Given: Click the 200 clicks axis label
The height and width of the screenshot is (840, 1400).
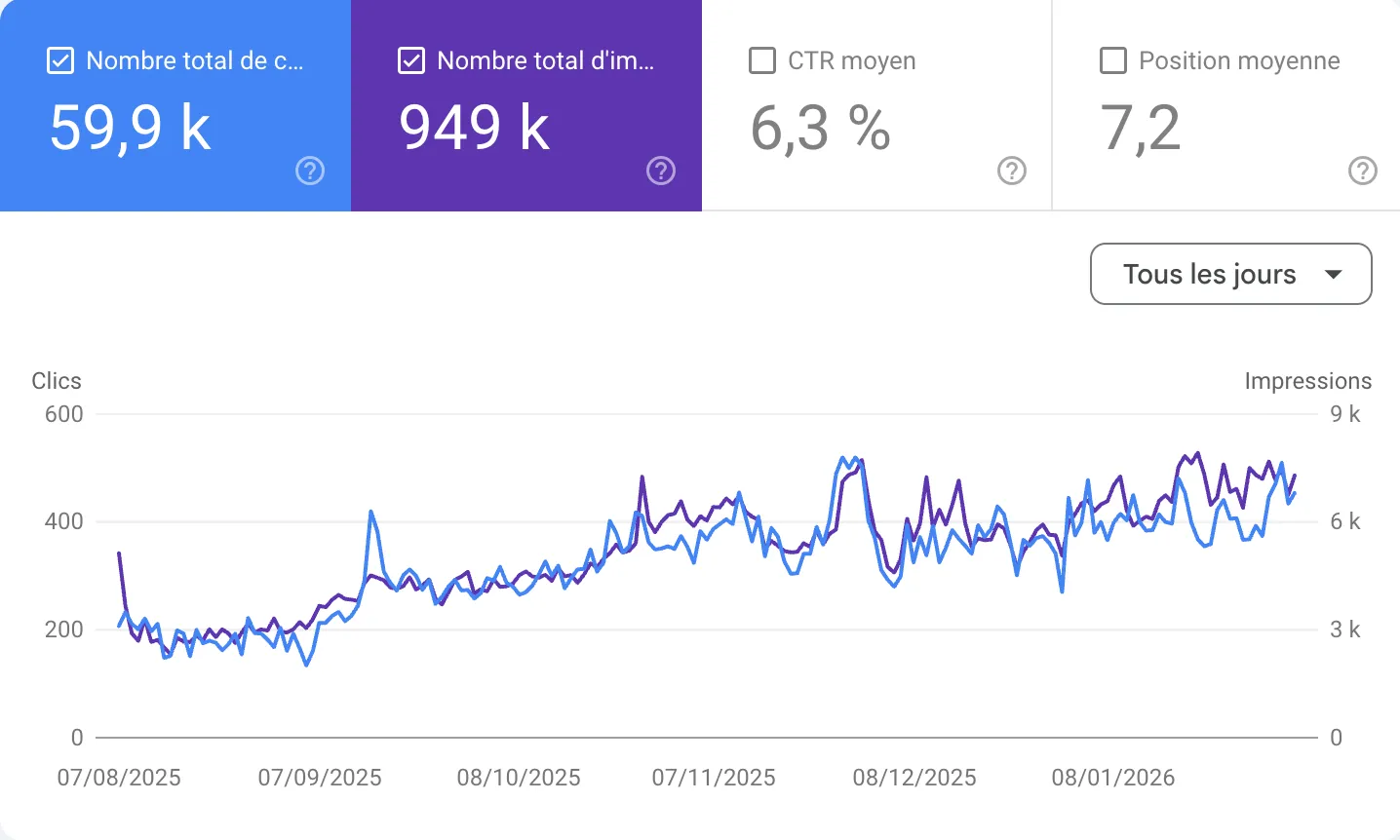Looking at the screenshot, I should coord(64,630).
